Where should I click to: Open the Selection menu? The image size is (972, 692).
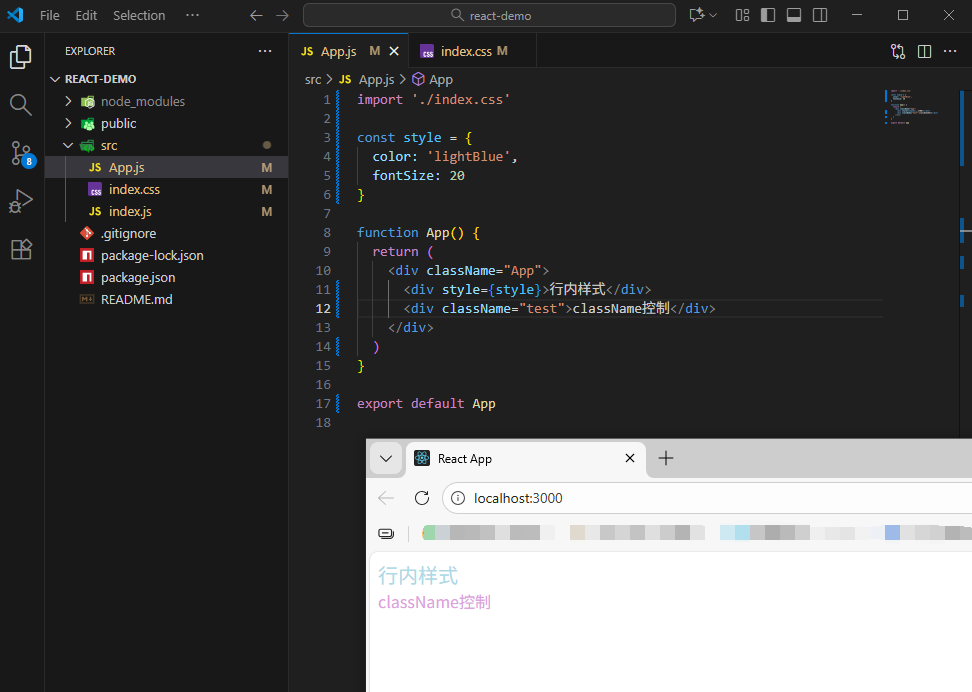coord(139,15)
